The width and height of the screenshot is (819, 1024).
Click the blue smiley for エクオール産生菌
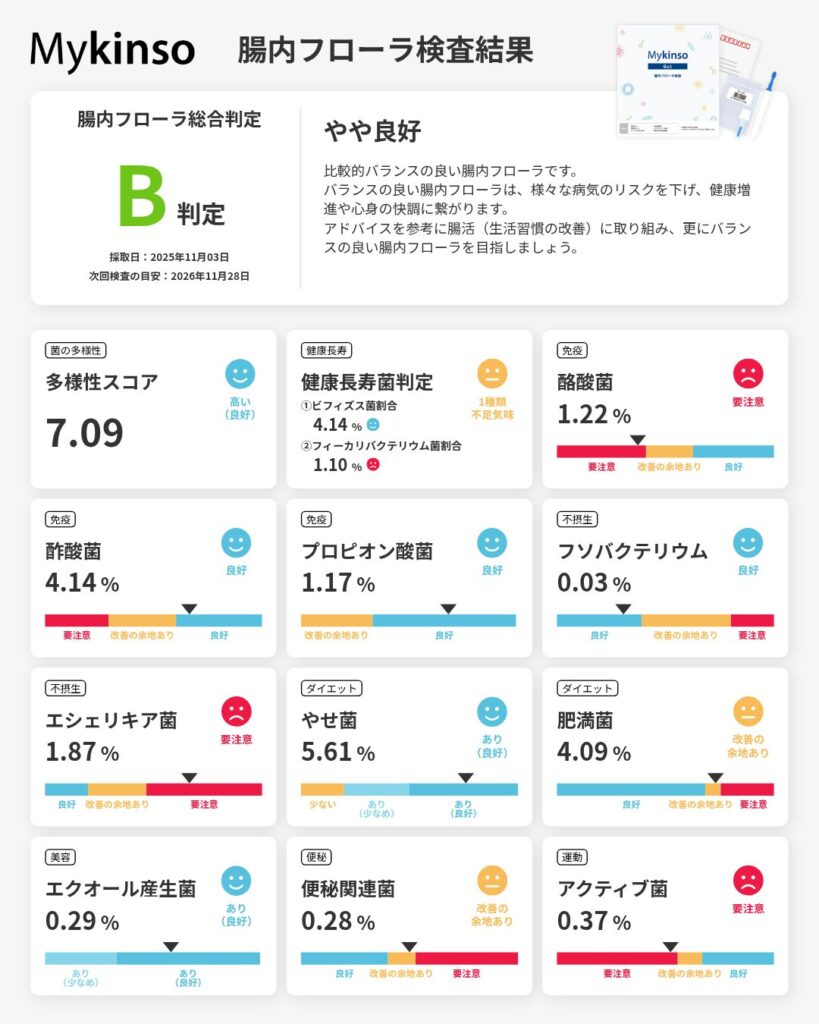click(236, 881)
